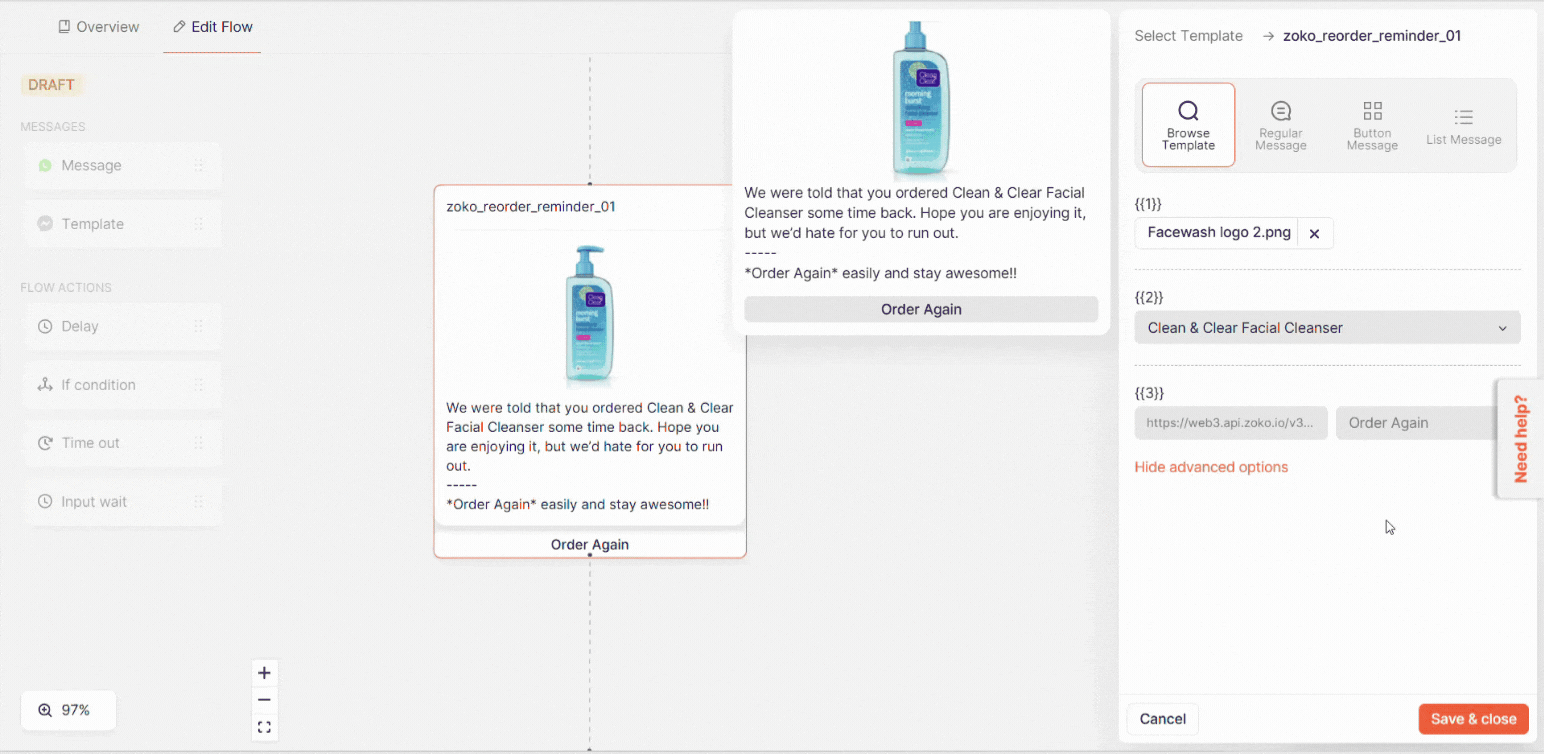Remove the Facewash logo 2.png file
This screenshot has width=1544, height=754.
[x=1315, y=233]
